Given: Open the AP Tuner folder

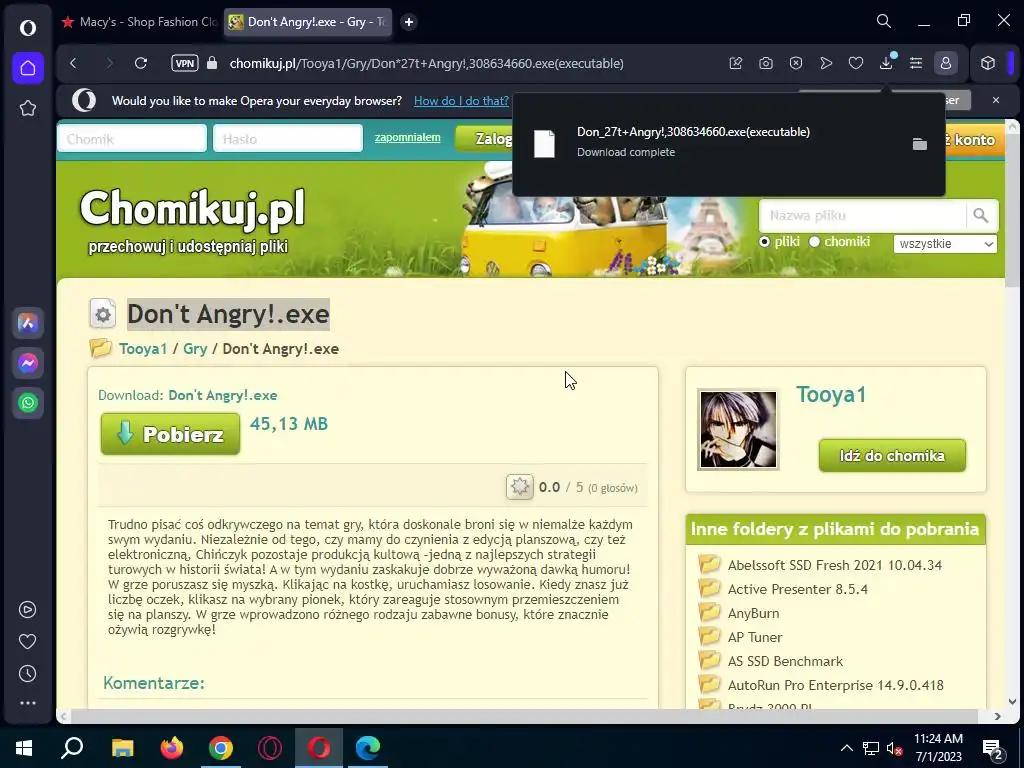Looking at the screenshot, I should [x=755, y=637].
